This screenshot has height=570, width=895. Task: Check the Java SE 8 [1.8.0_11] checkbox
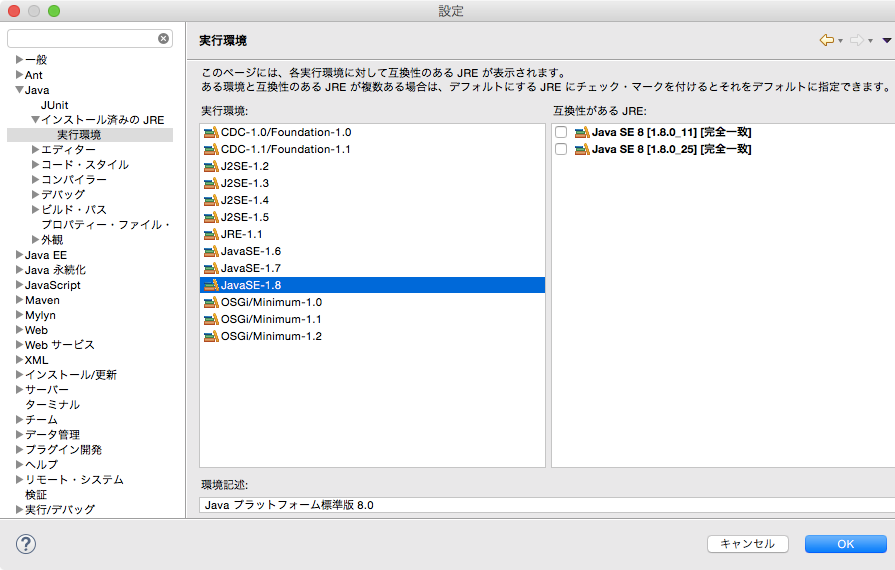click(561, 132)
